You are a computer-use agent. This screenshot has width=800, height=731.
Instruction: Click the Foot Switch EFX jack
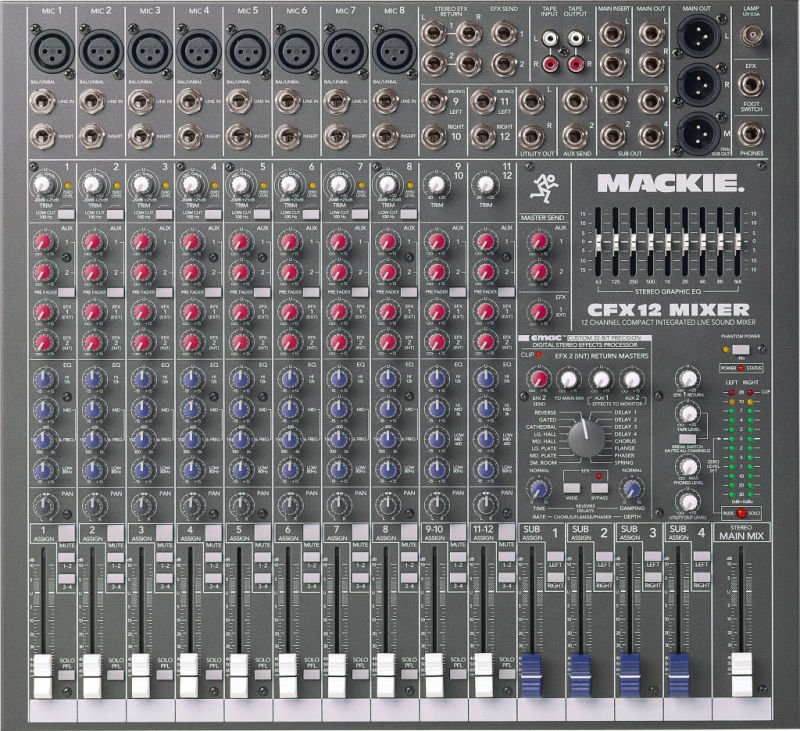coord(751,86)
